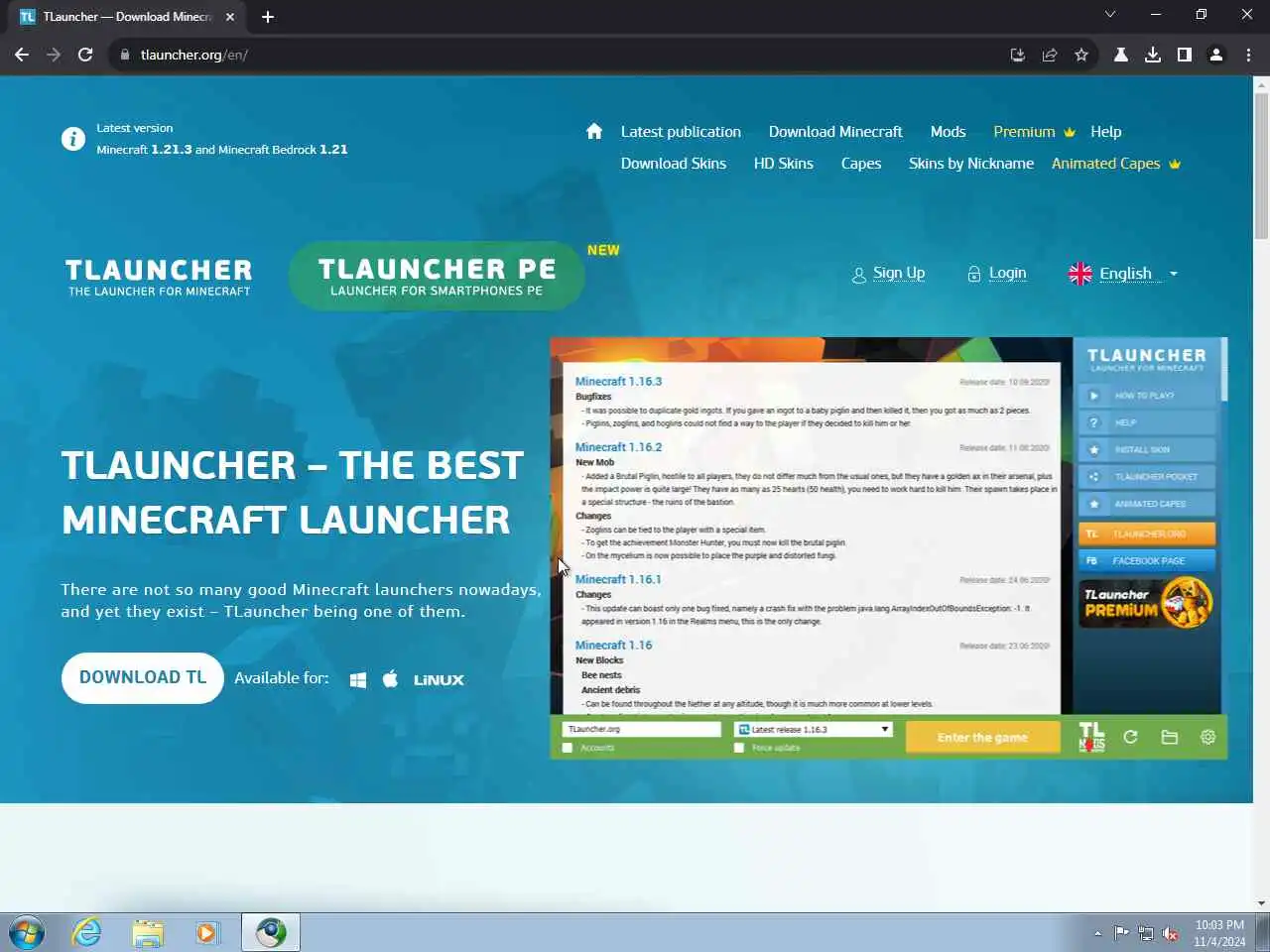Click the UK flag language icon
The height and width of the screenshot is (952, 1270).
click(x=1080, y=274)
